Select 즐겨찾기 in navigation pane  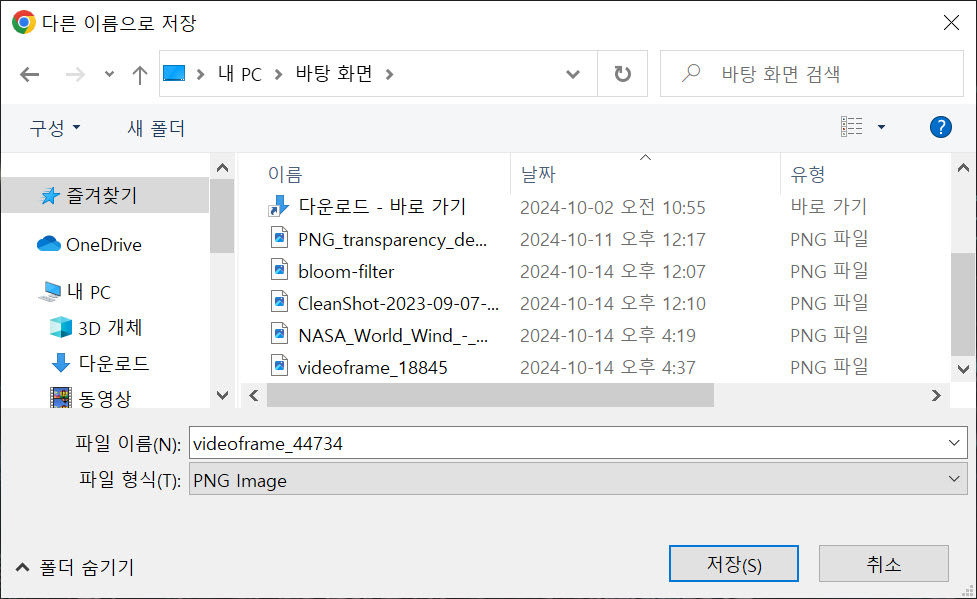tap(105, 195)
